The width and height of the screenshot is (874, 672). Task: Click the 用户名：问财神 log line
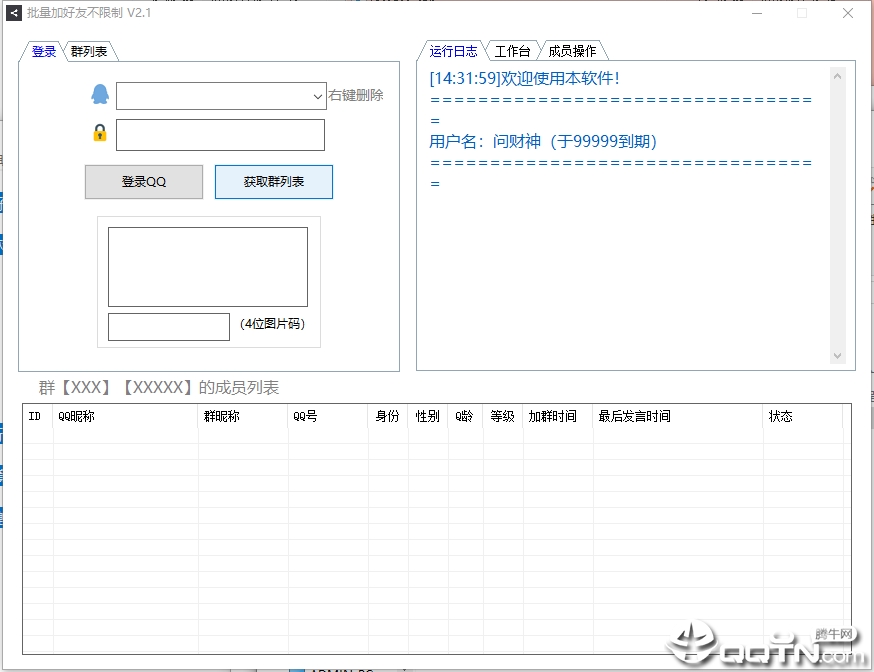[x=543, y=142]
